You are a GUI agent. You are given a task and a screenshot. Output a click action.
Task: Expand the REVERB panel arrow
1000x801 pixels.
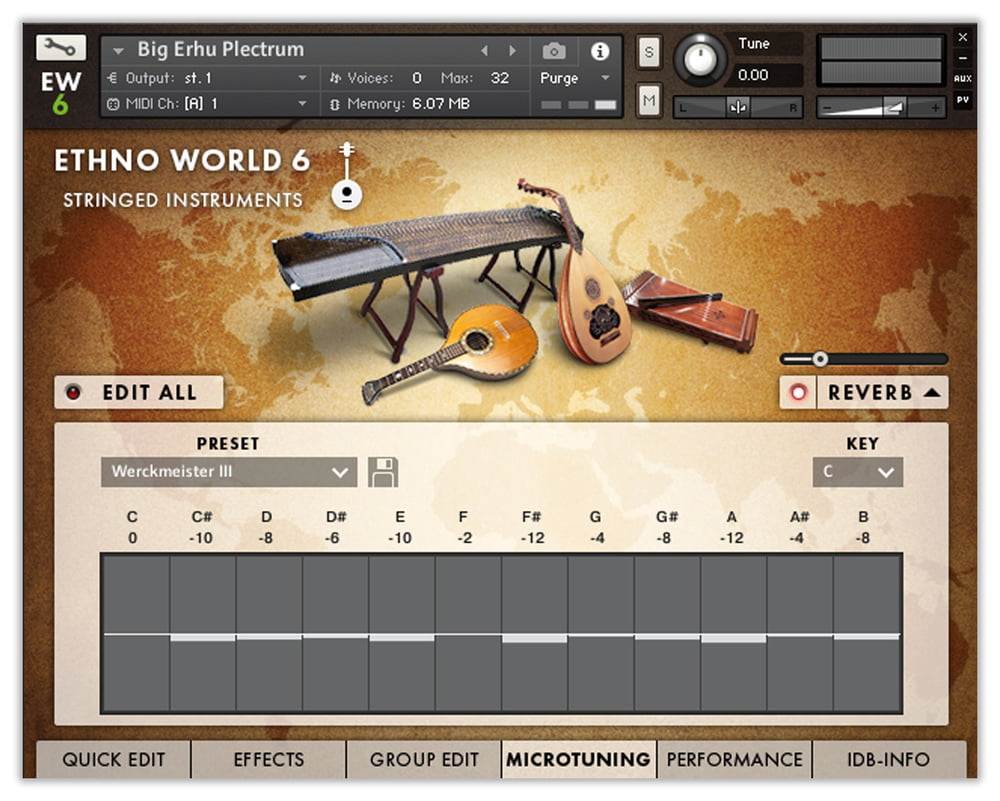[x=932, y=392]
